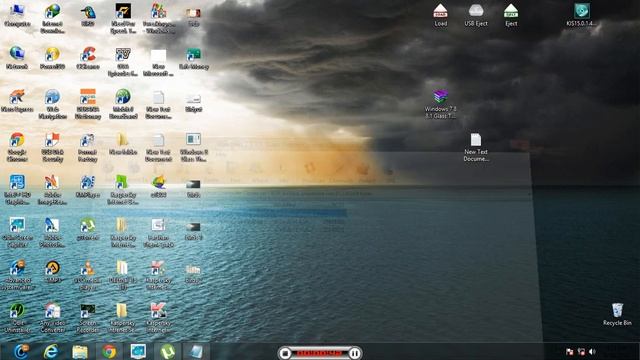This screenshot has width=640, height=360.
Task: Open New Text Document beside the archive
Action: (476, 147)
